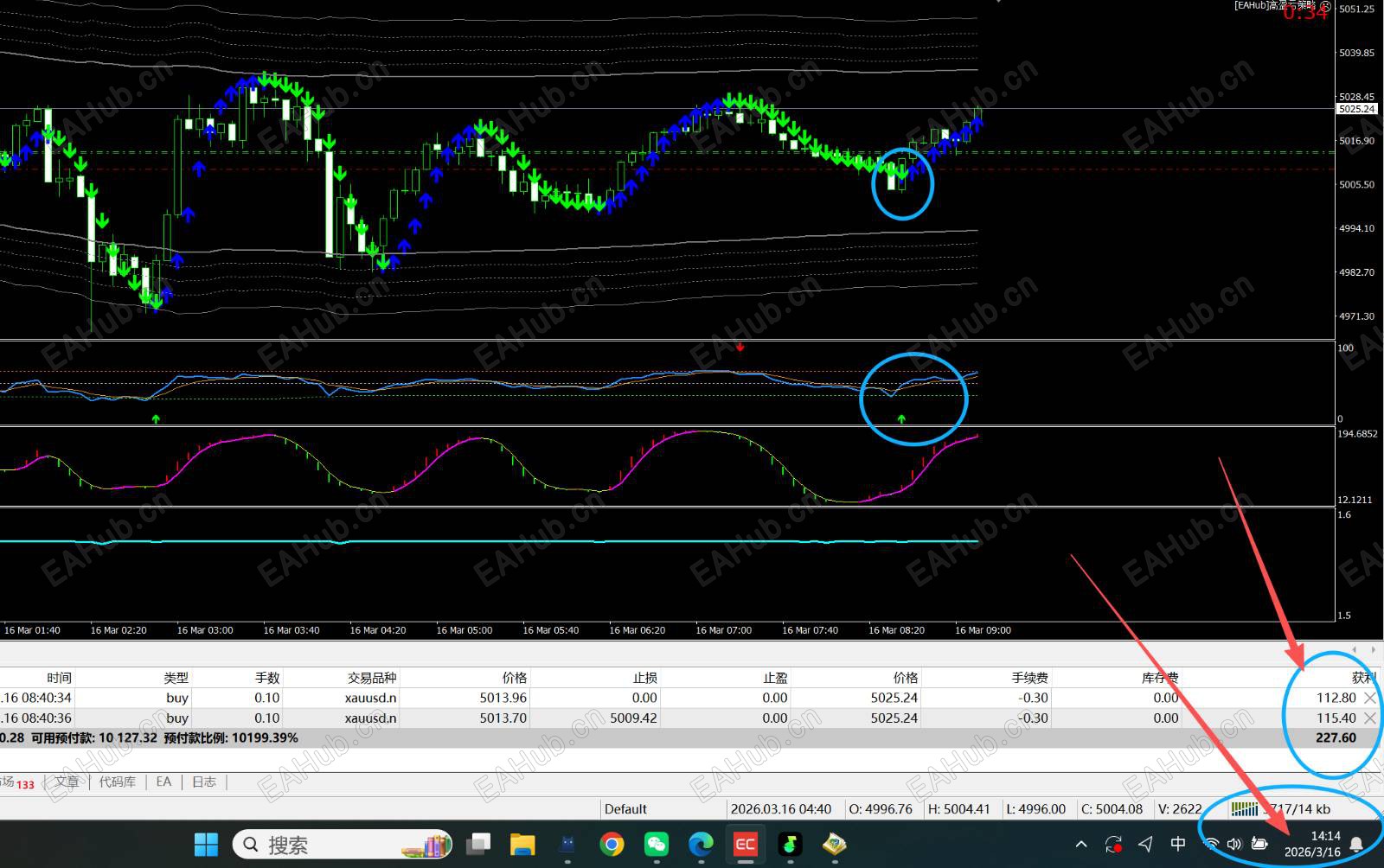Sort orders by the 手数 column

tap(267, 678)
